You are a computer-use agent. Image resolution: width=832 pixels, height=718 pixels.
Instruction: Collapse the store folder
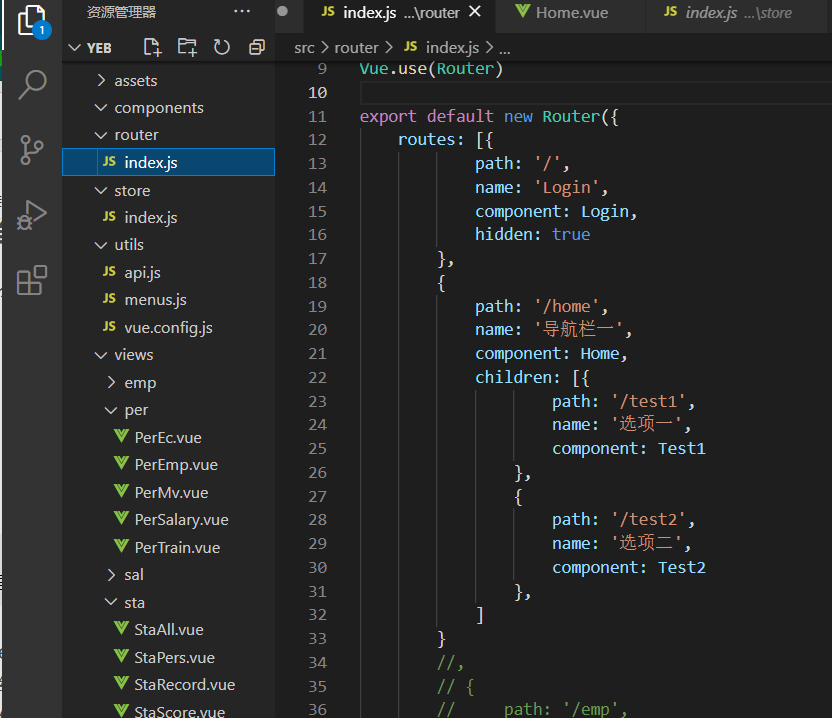(x=101, y=191)
